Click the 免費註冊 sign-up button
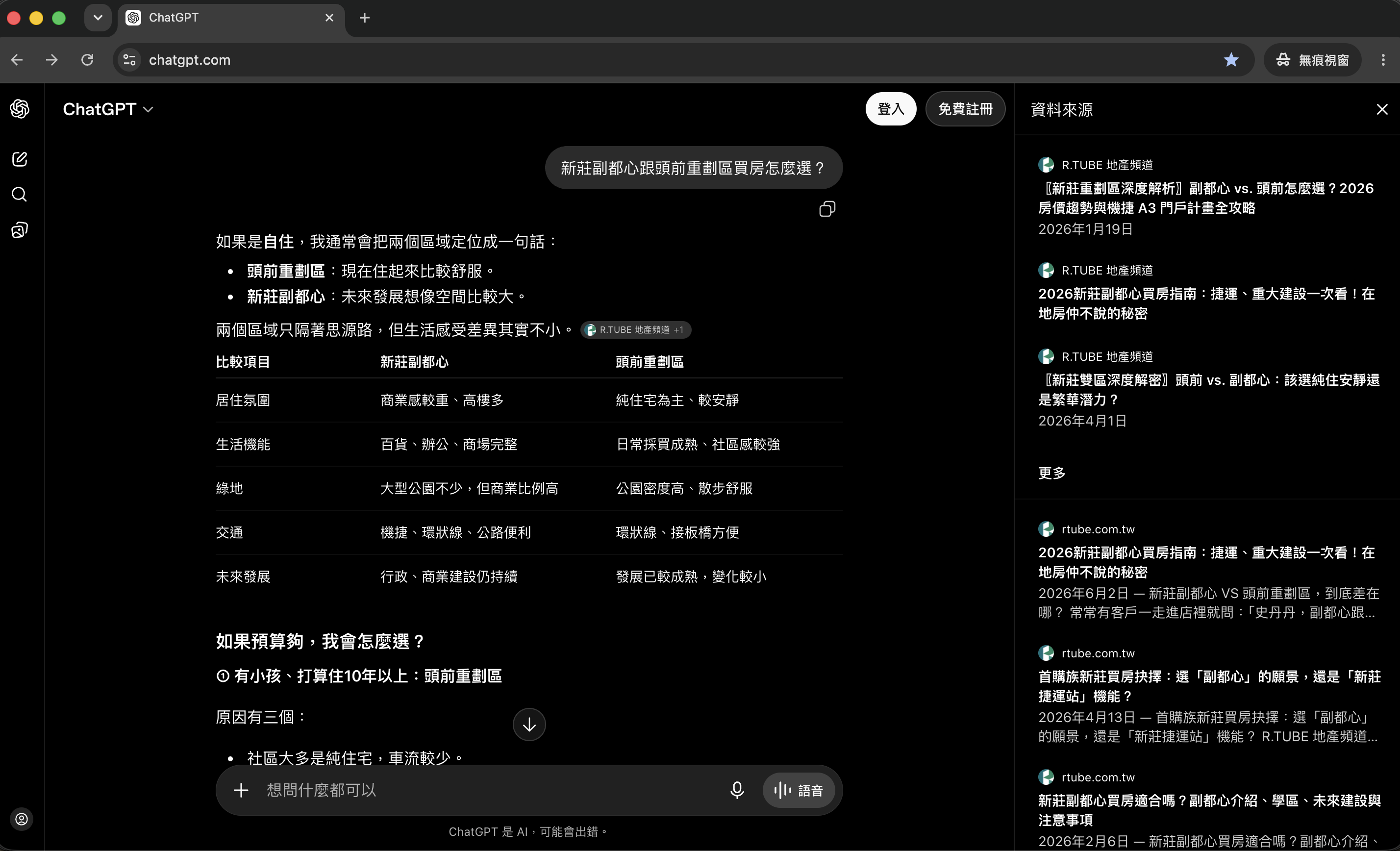Image resolution: width=1400 pixels, height=851 pixels. click(x=965, y=109)
